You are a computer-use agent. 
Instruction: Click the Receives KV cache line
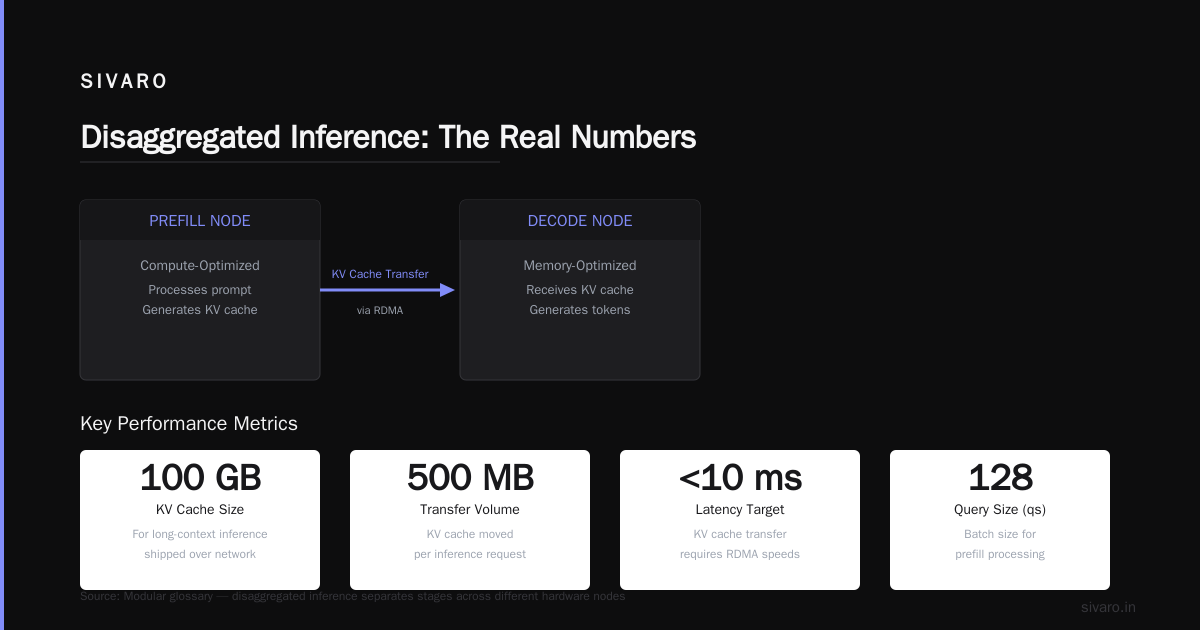click(x=580, y=290)
